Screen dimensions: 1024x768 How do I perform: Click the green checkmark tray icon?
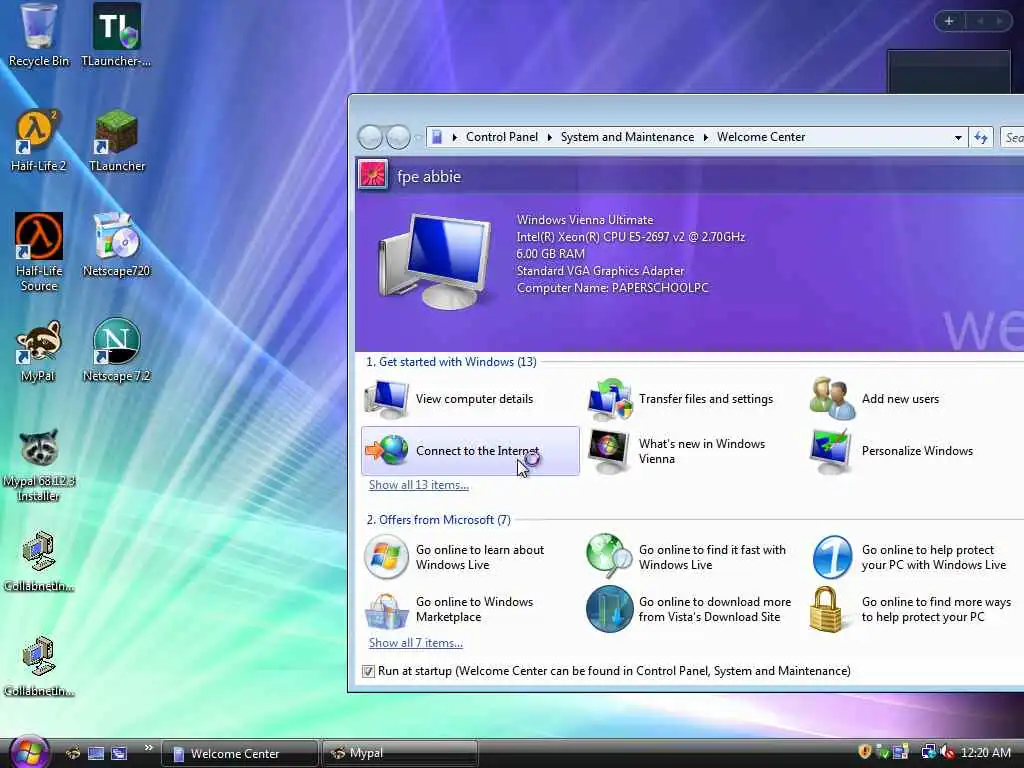[x=882, y=752]
